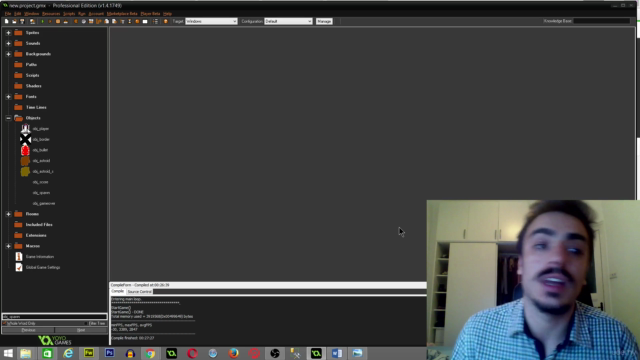Click the green Run game arrow icon

42,21
